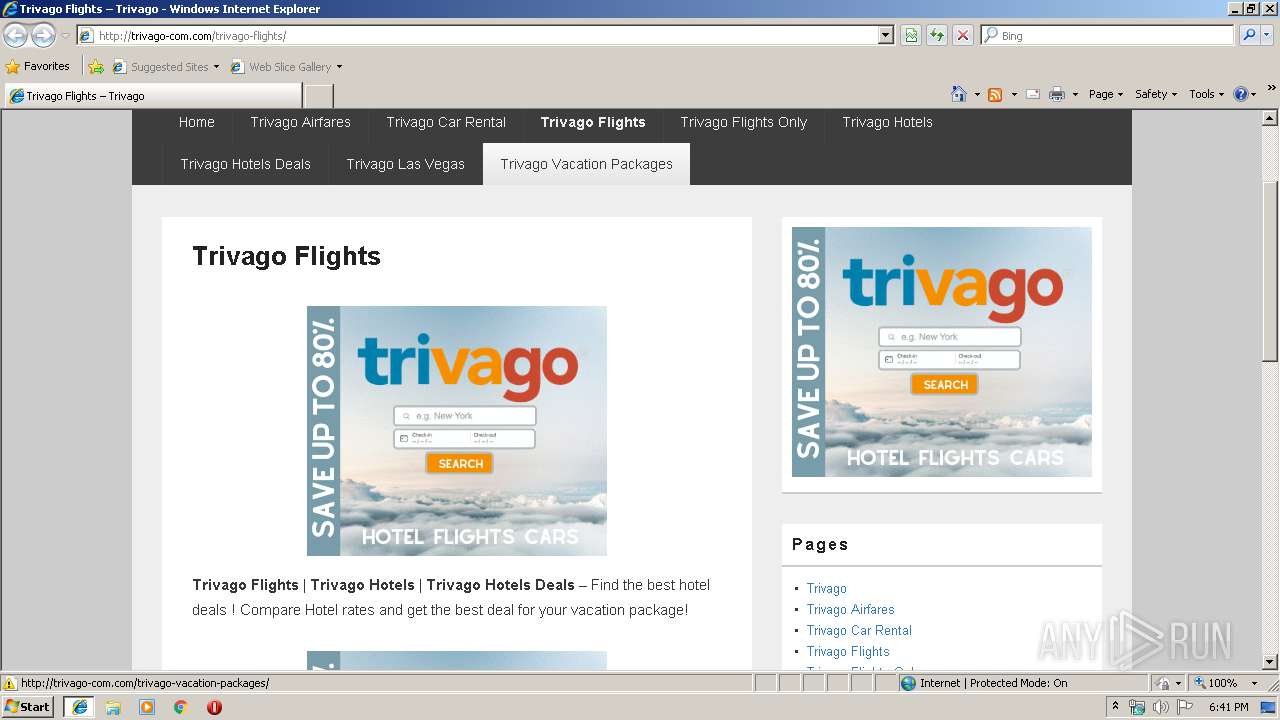Click bold Trivago Hotels text in article
The height and width of the screenshot is (720, 1280).
point(362,585)
